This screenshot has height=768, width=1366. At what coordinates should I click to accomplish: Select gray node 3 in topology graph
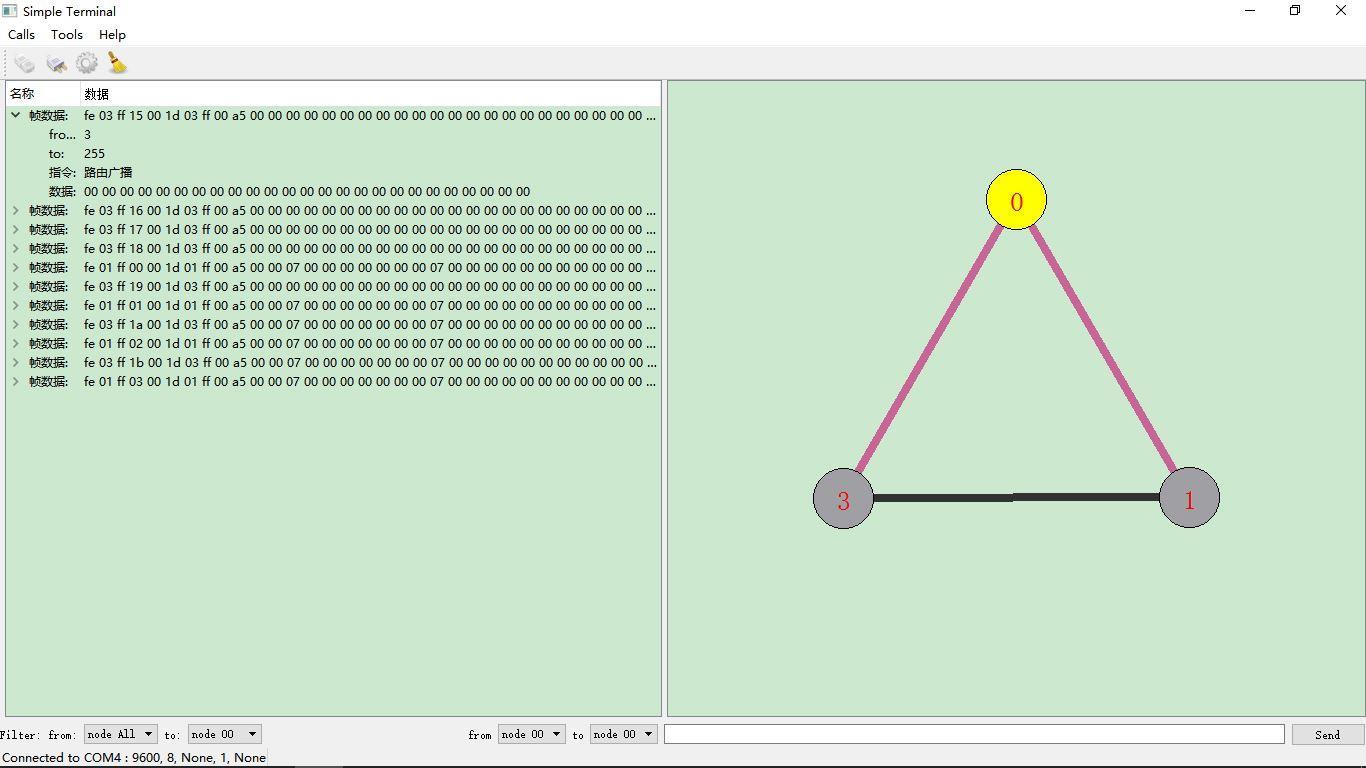pos(843,498)
